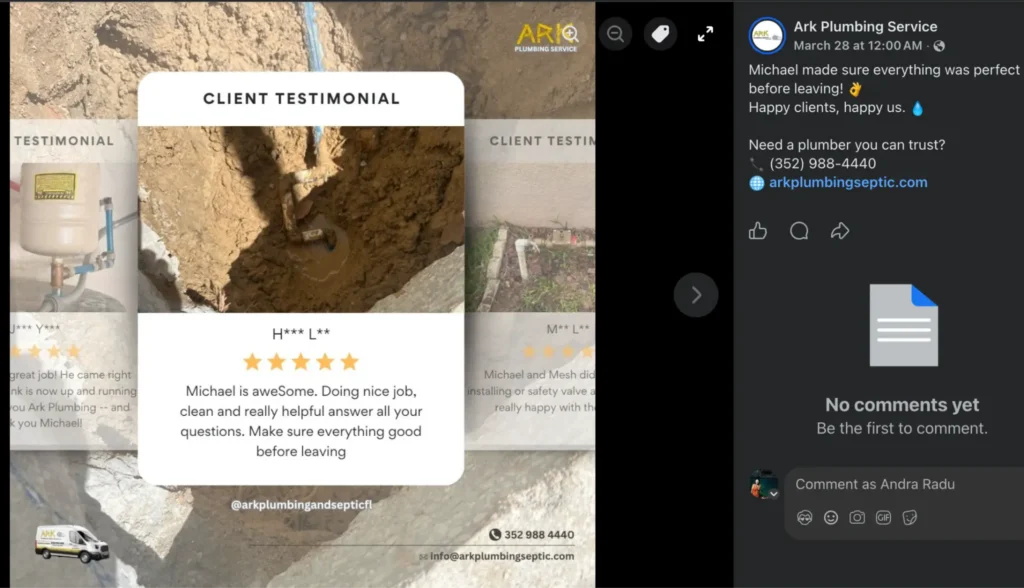Open the March 28 at 12:00 AM timestamp
The image size is (1024, 588).
point(857,46)
